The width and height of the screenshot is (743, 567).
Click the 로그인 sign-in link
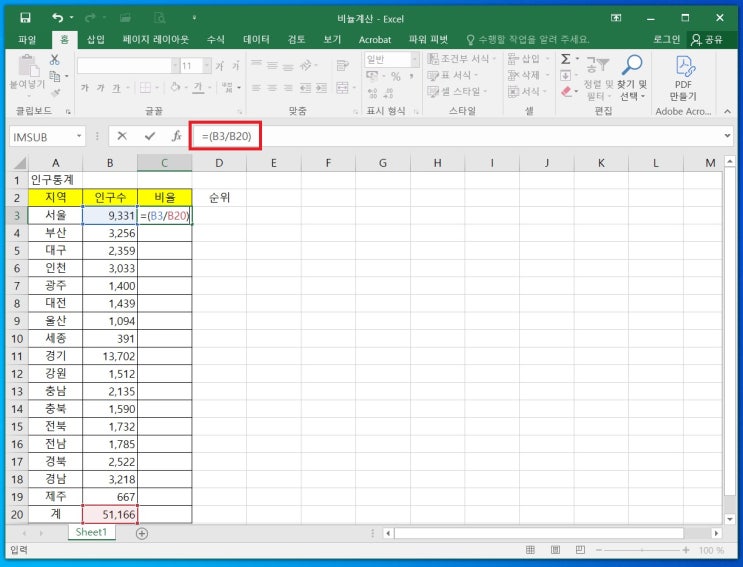(x=666, y=39)
